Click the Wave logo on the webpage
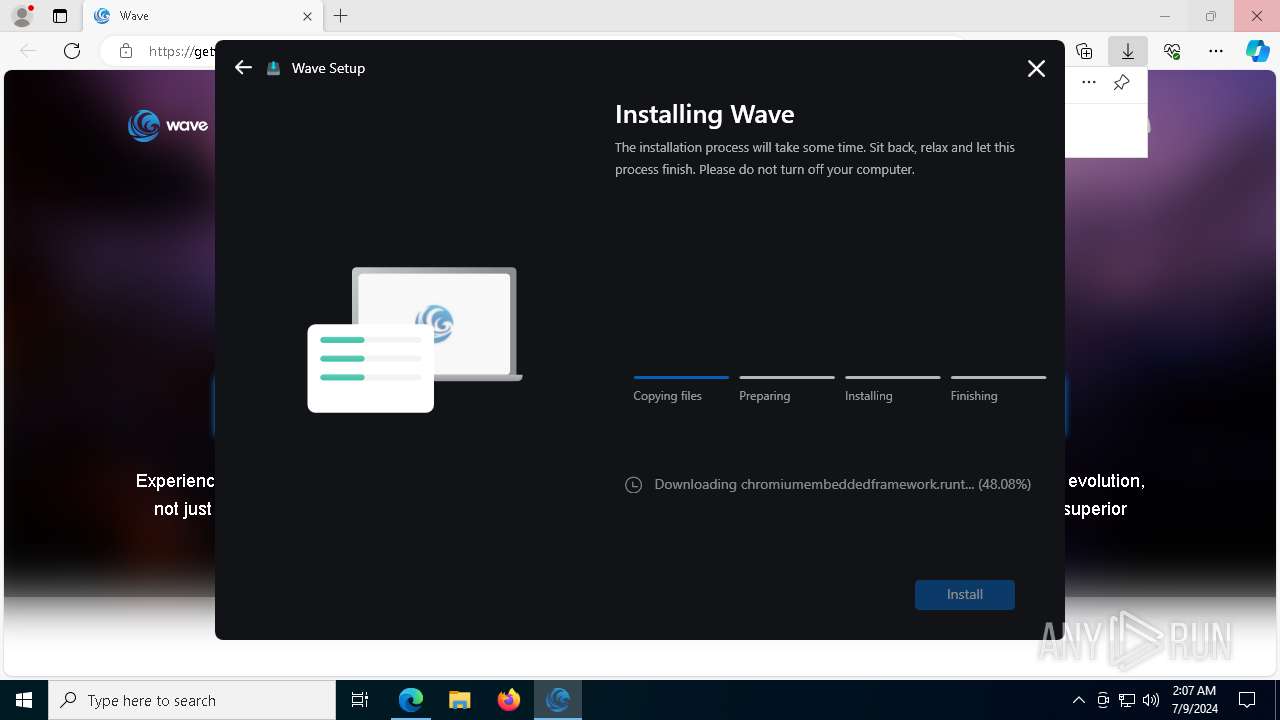Viewport: 1280px width, 720px height. (x=168, y=125)
